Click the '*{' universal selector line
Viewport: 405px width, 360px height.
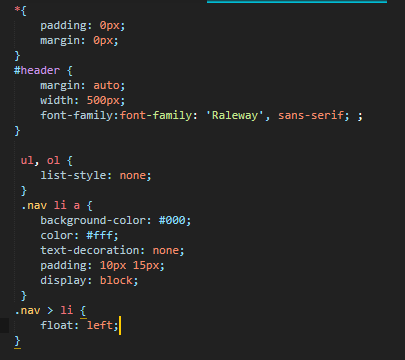click(x=20, y=10)
